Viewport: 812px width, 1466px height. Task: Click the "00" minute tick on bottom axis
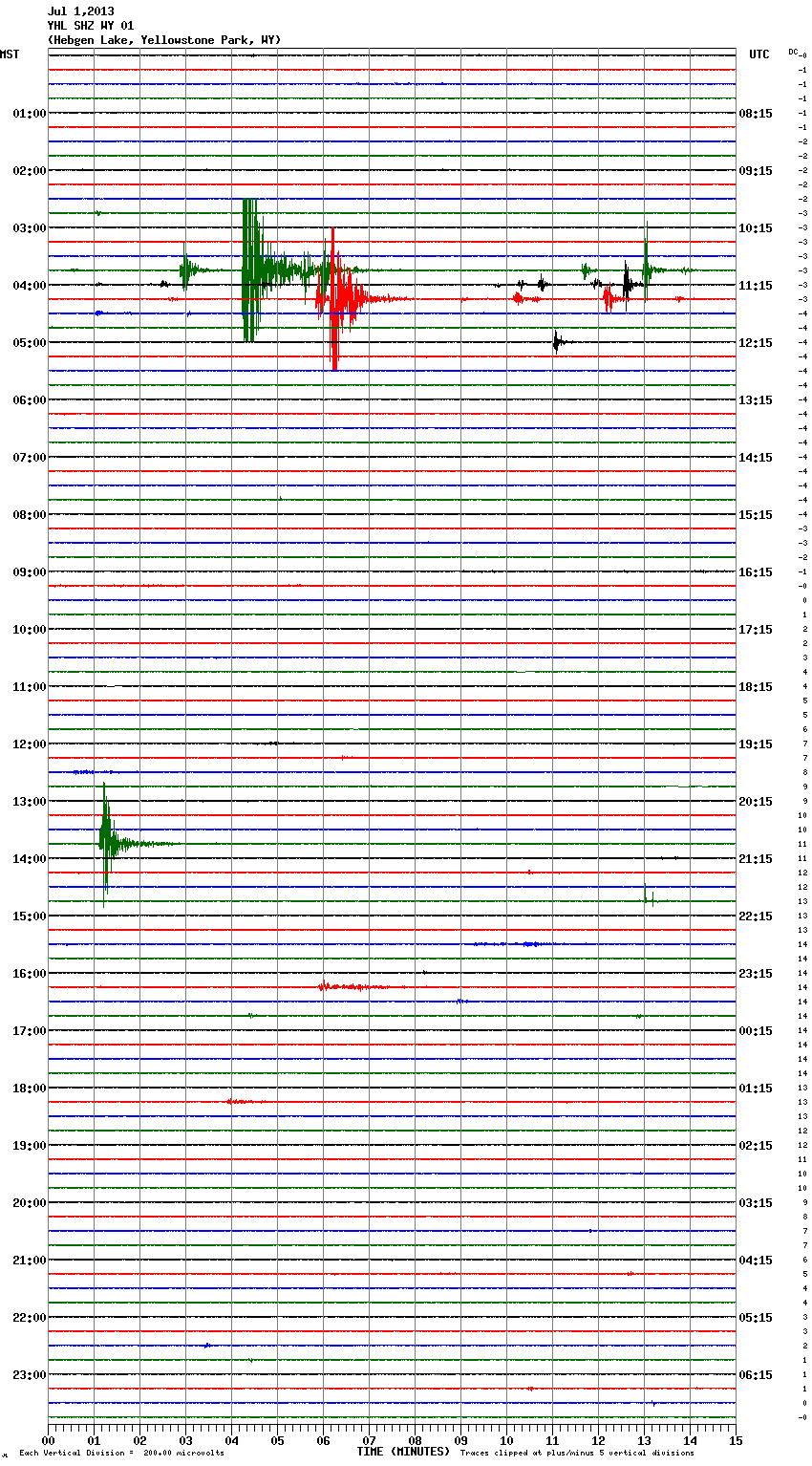pyautogui.click(x=48, y=1440)
